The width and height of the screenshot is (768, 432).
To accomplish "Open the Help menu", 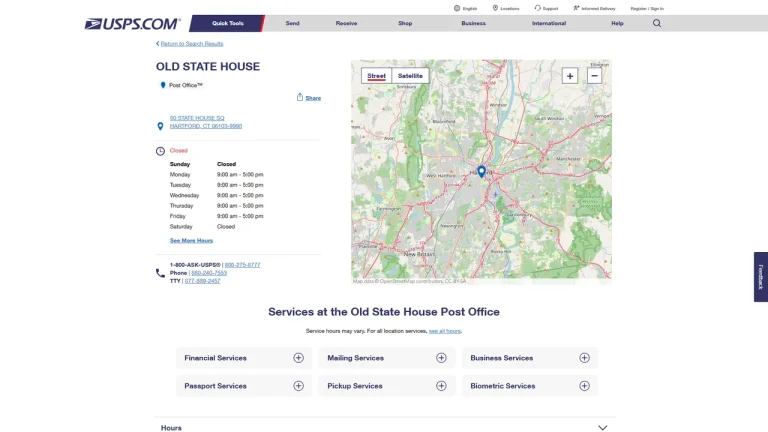I will (x=617, y=23).
